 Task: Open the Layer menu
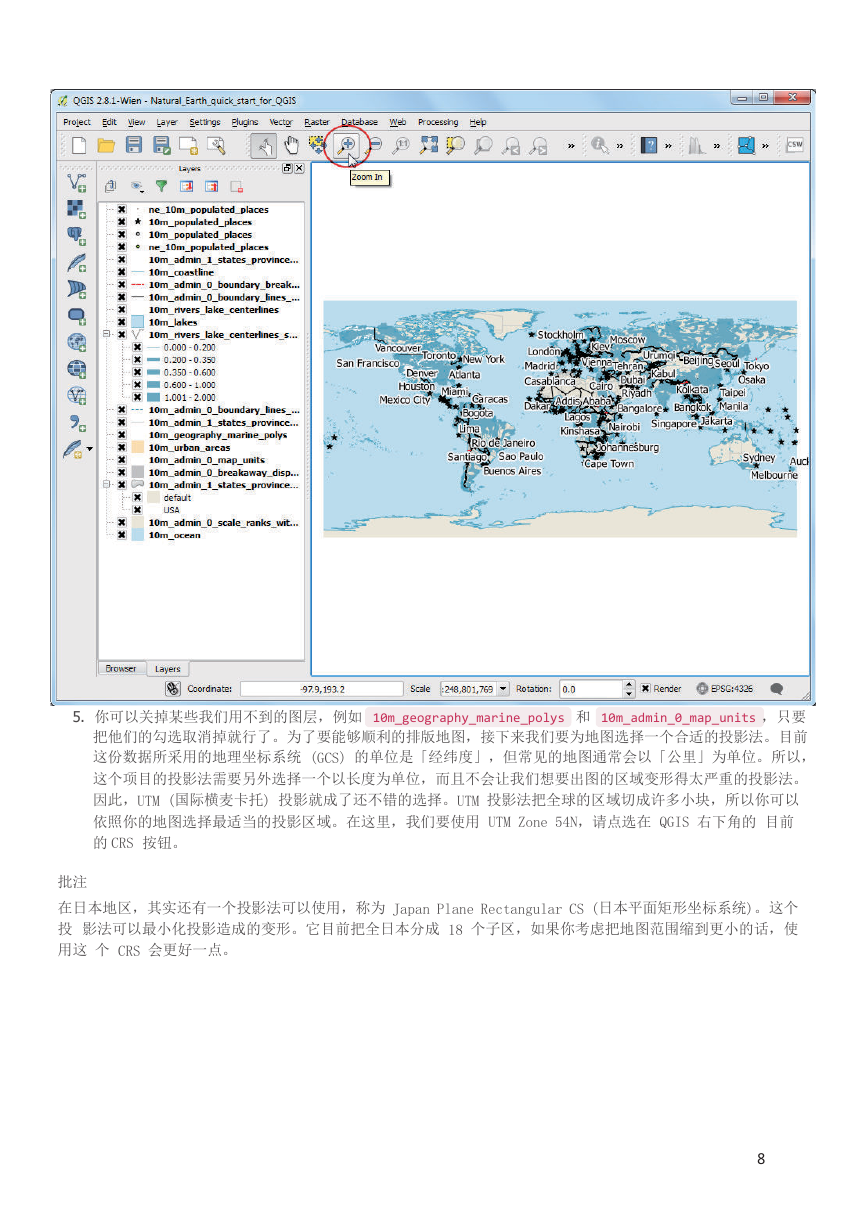167,122
